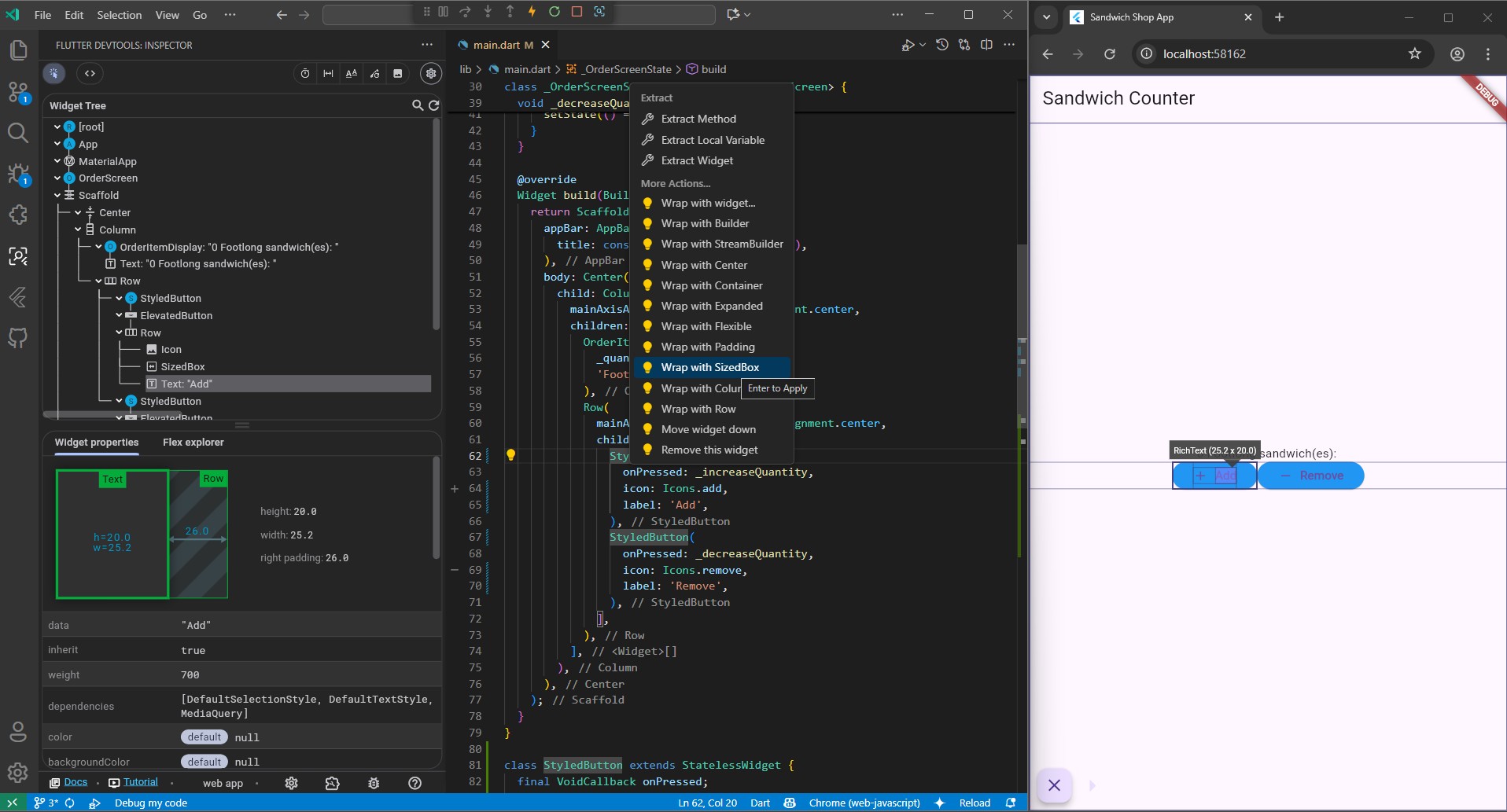Open Search in the VS Code sidebar
Viewport: 1507px width, 812px height.
(x=18, y=133)
